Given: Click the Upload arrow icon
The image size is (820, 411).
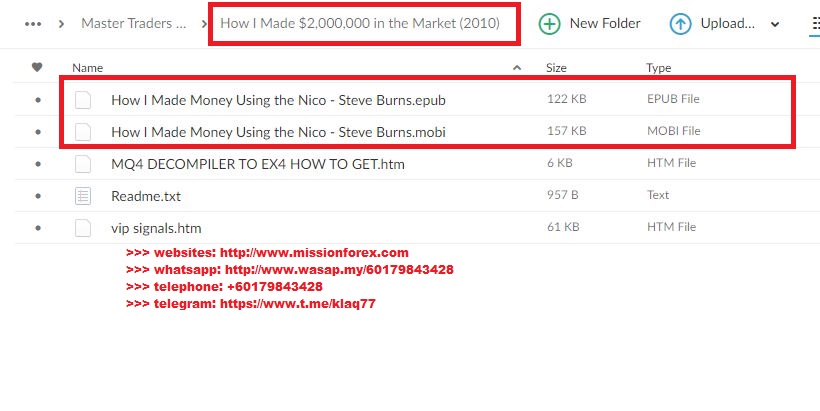Looking at the screenshot, I should 680,24.
